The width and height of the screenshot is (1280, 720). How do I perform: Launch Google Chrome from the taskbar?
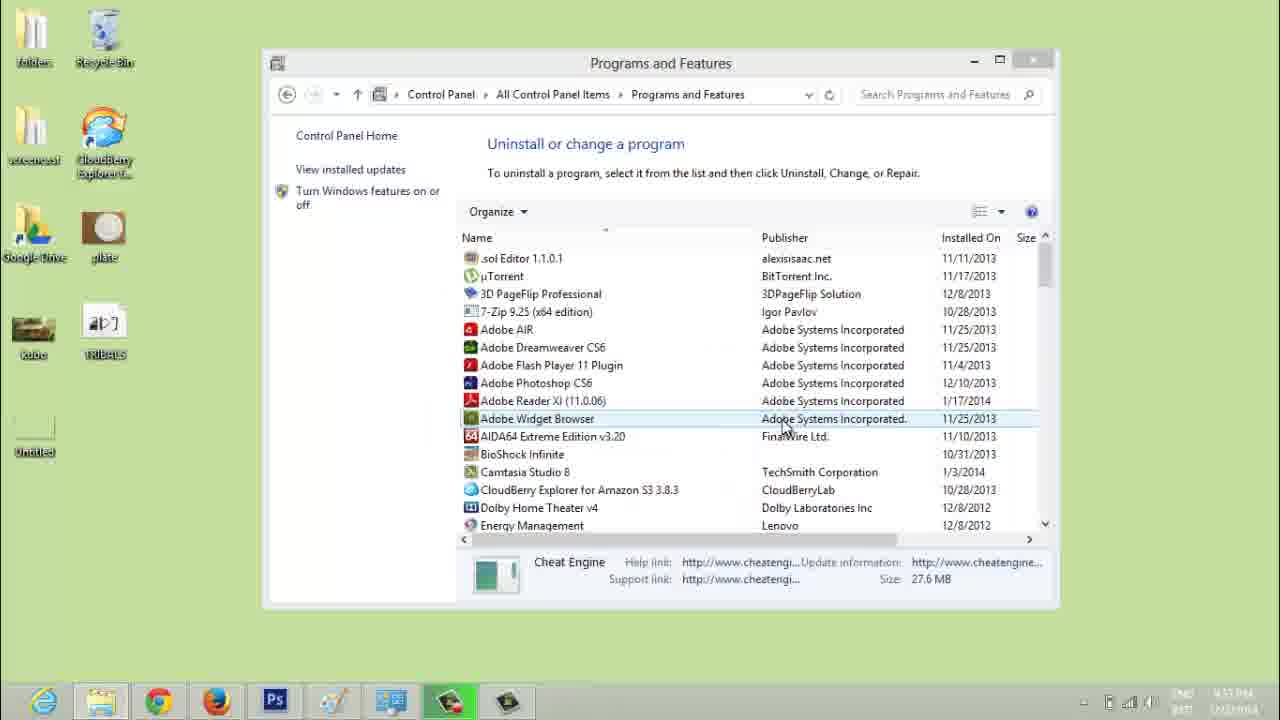158,701
